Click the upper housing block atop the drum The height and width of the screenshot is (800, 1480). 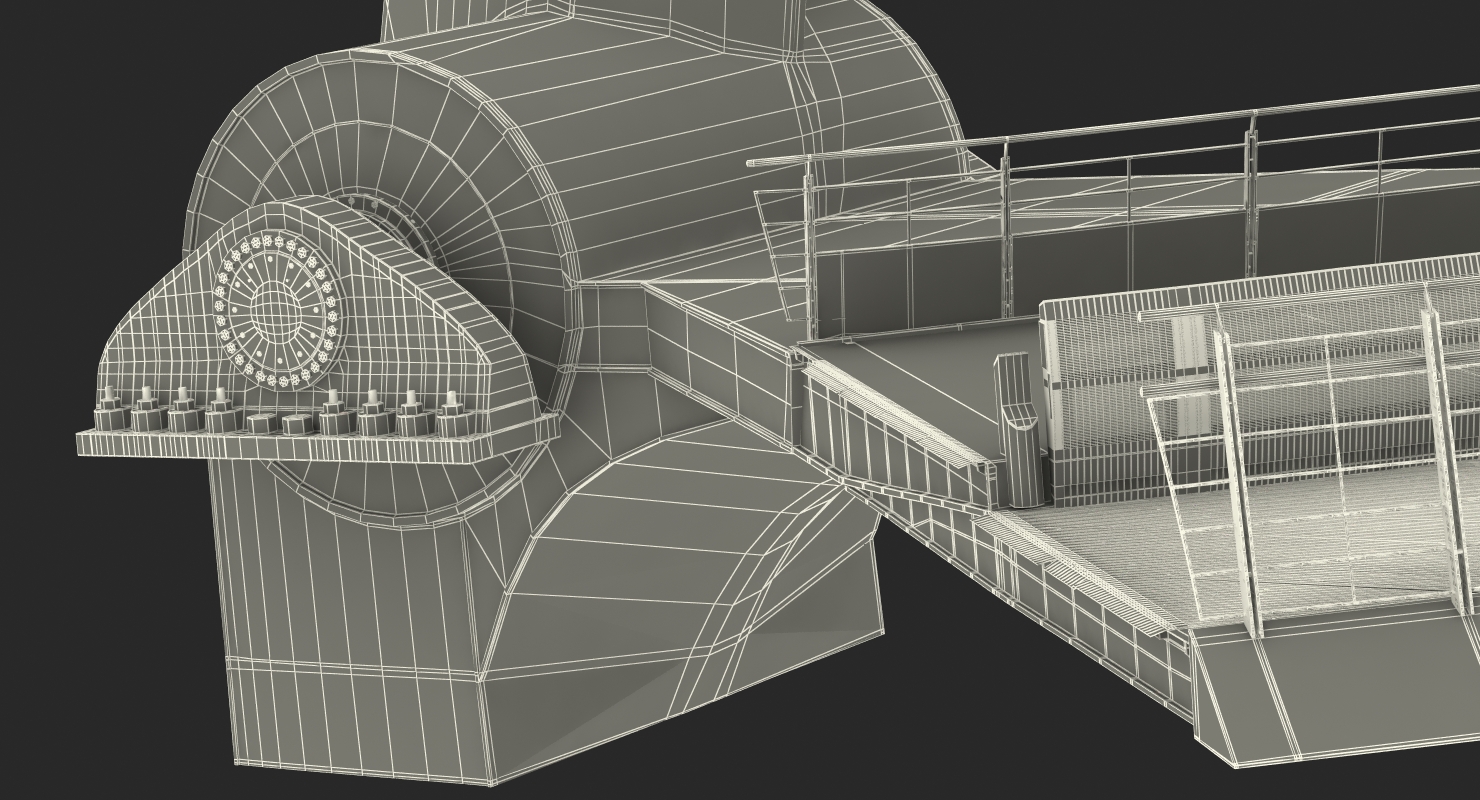480,20
